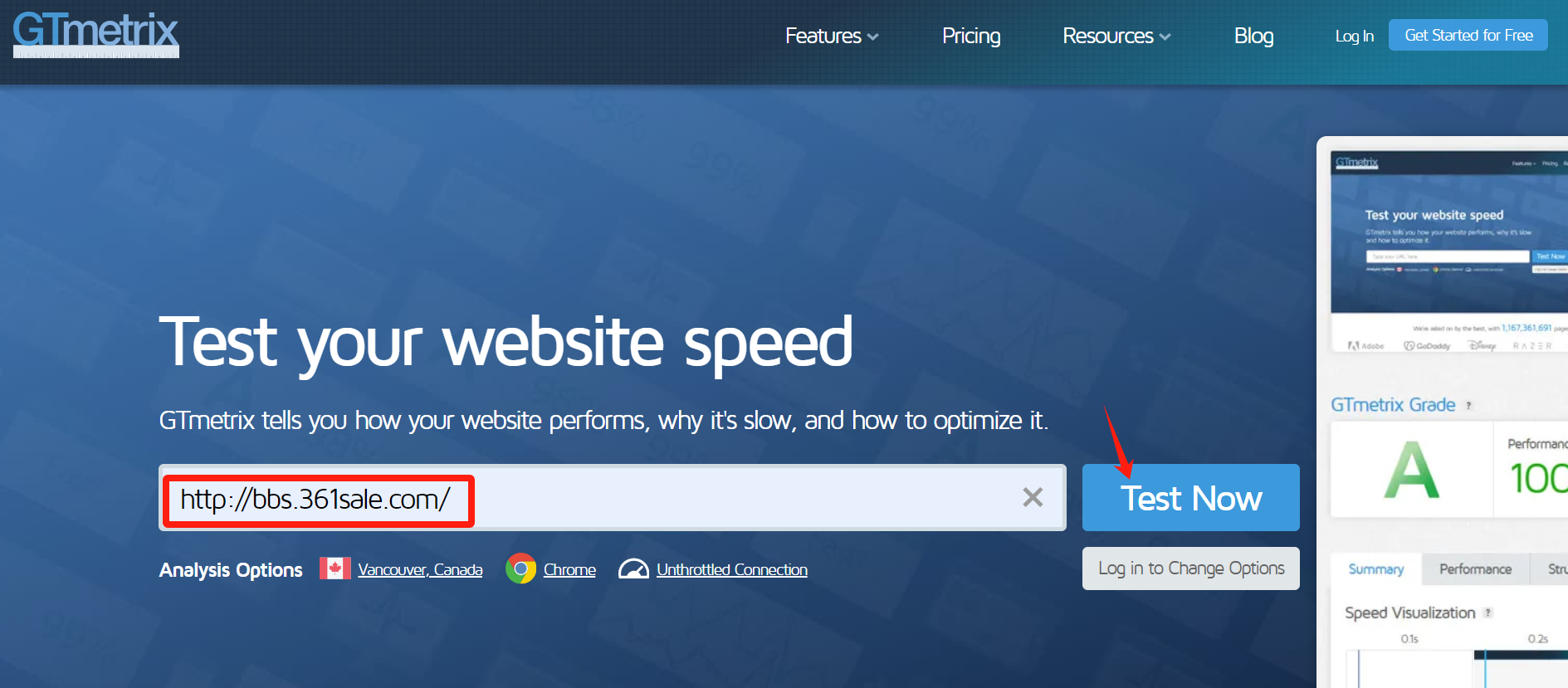
Task: Click the Log In link
Action: click(x=1354, y=37)
